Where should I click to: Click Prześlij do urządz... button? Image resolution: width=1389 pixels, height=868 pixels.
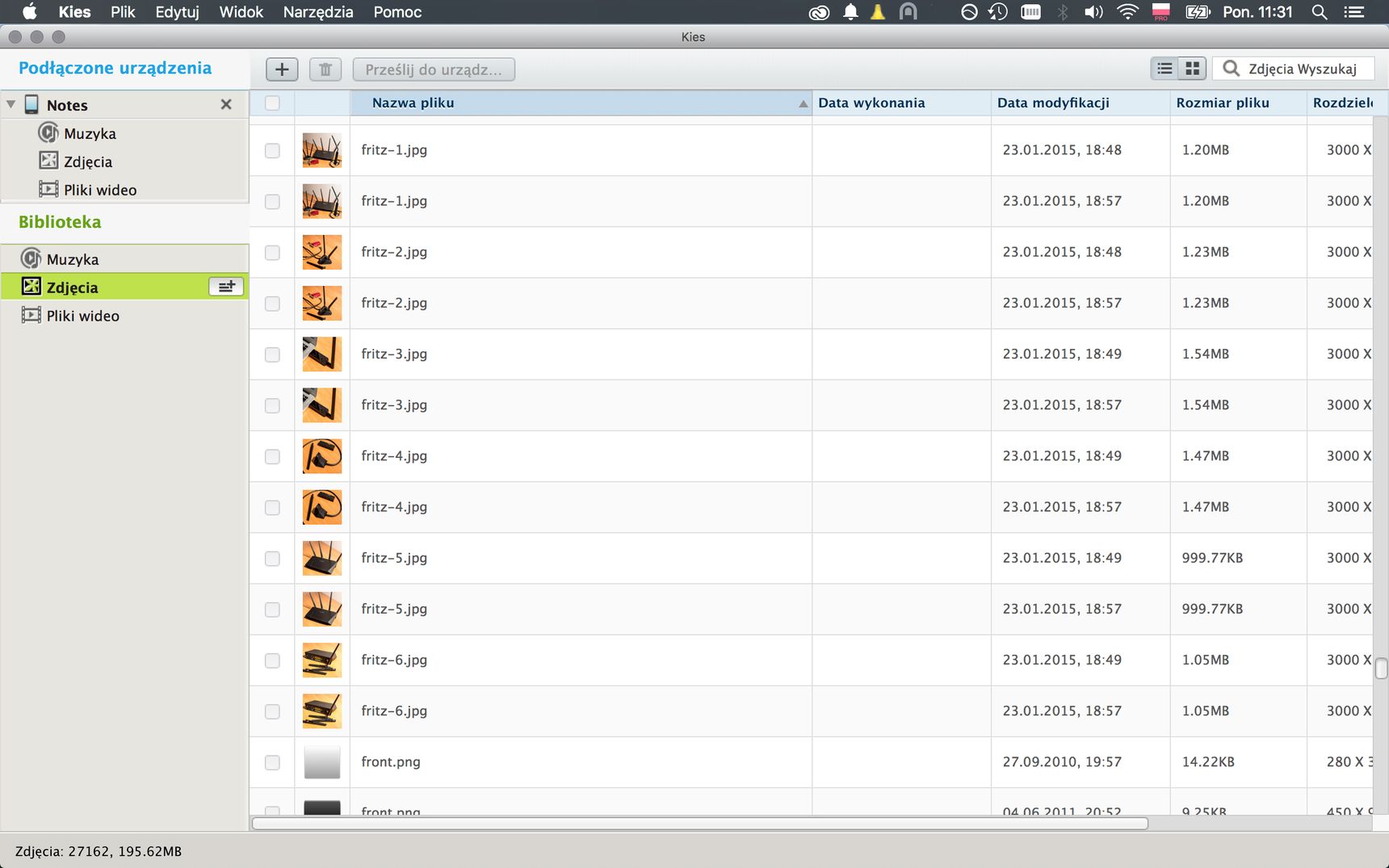click(x=434, y=69)
